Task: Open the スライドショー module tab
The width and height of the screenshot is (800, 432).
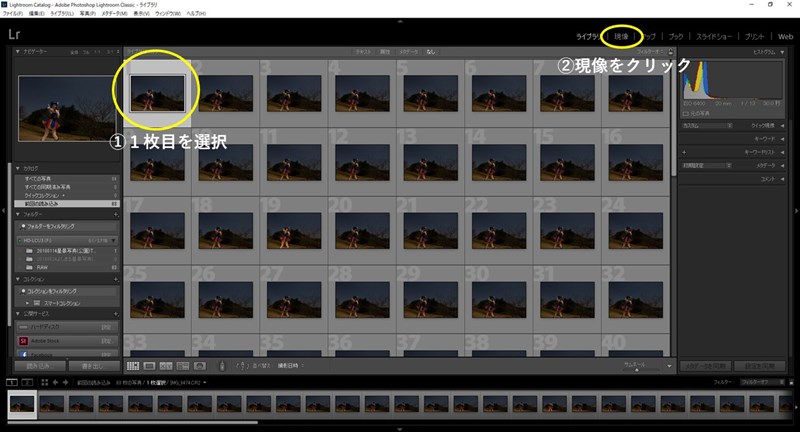Action: click(714, 37)
